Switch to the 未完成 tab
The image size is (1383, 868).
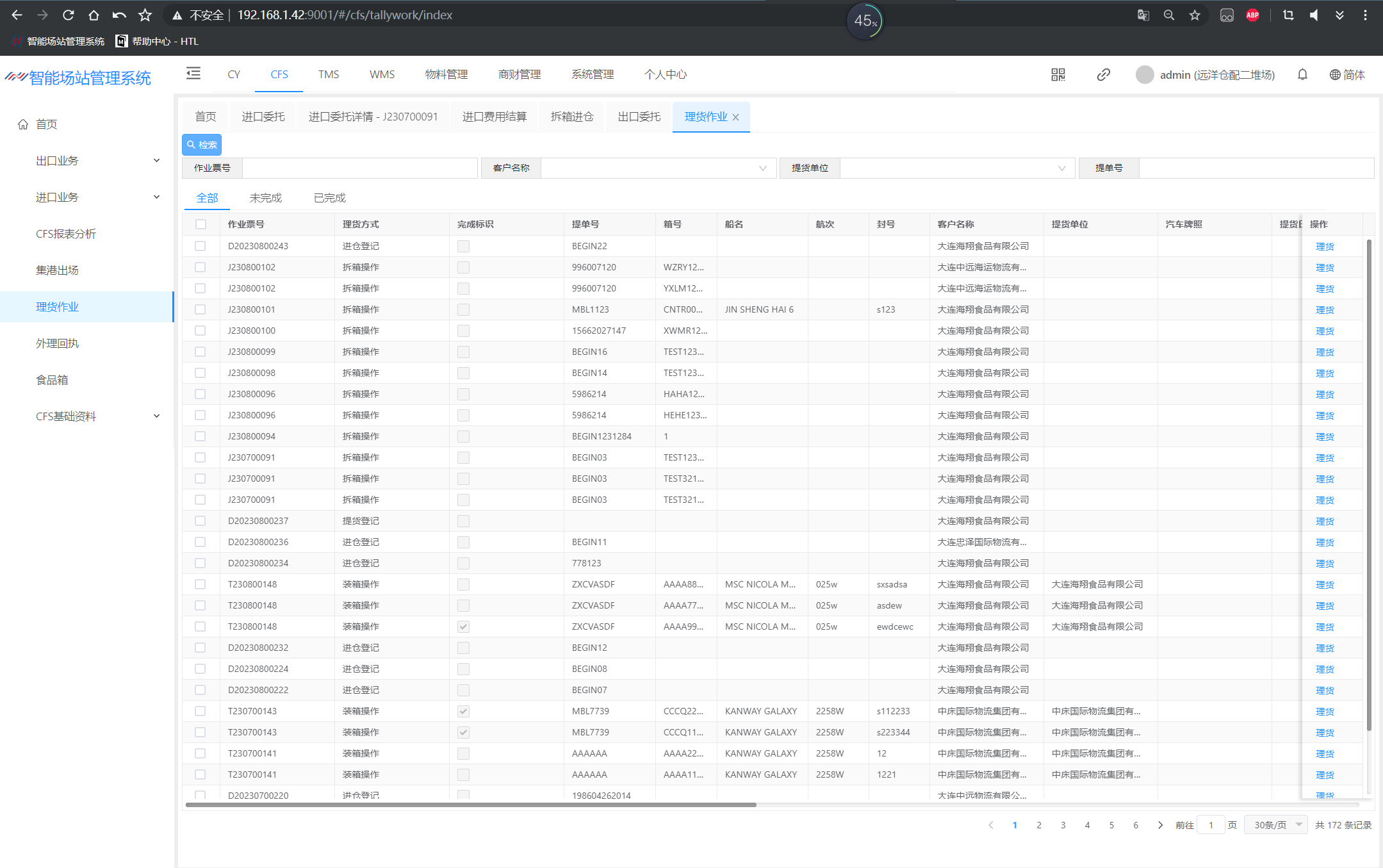click(x=265, y=198)
